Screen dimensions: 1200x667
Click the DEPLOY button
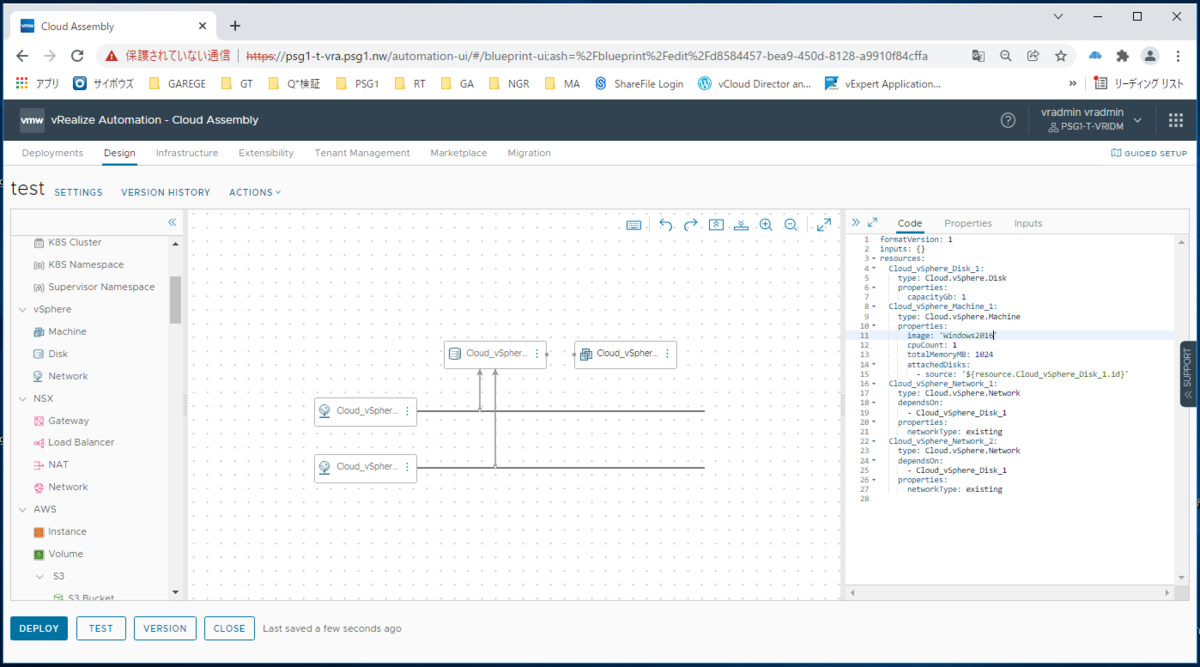(39, 628)
